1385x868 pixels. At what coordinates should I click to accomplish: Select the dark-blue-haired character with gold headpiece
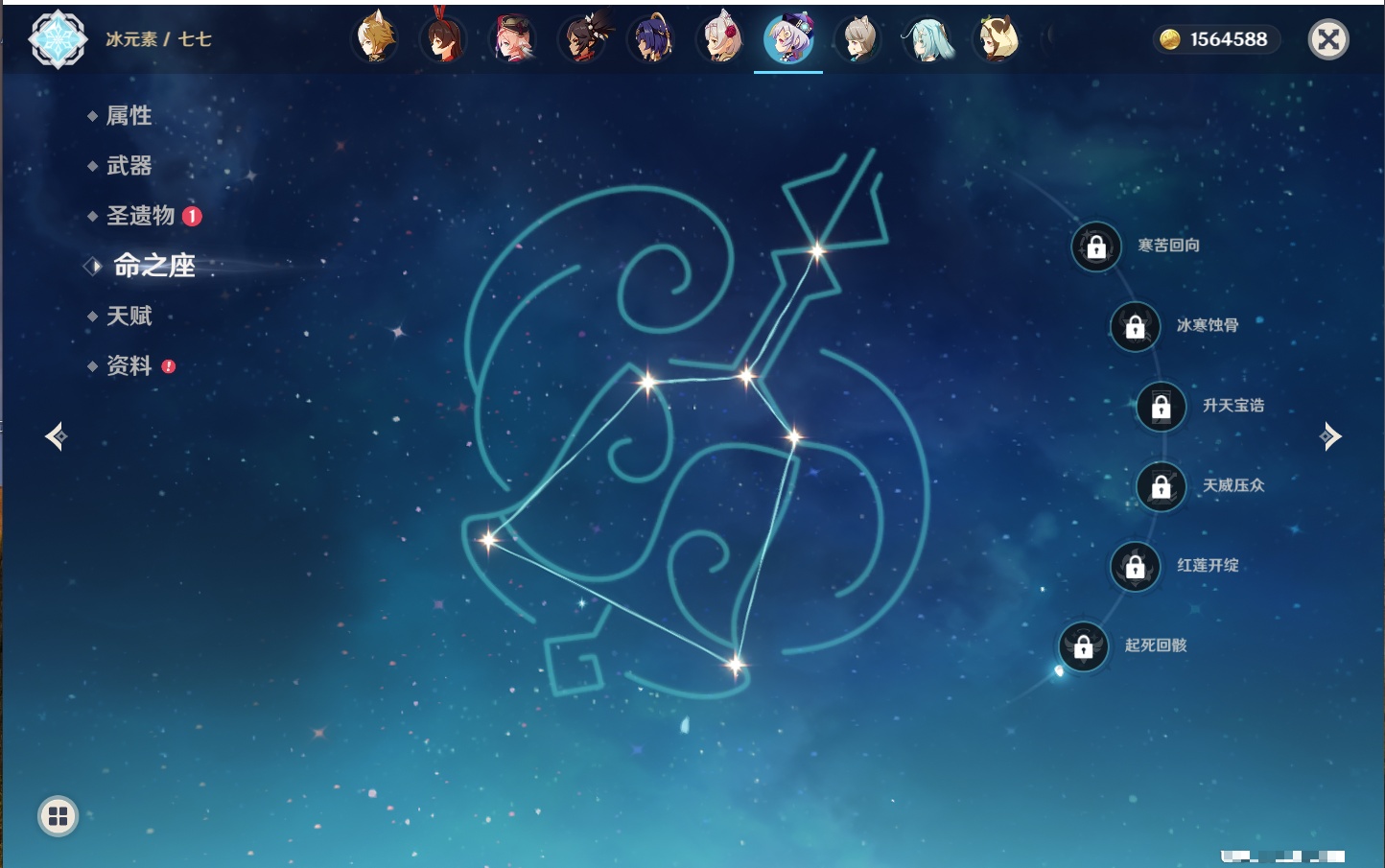651,38
